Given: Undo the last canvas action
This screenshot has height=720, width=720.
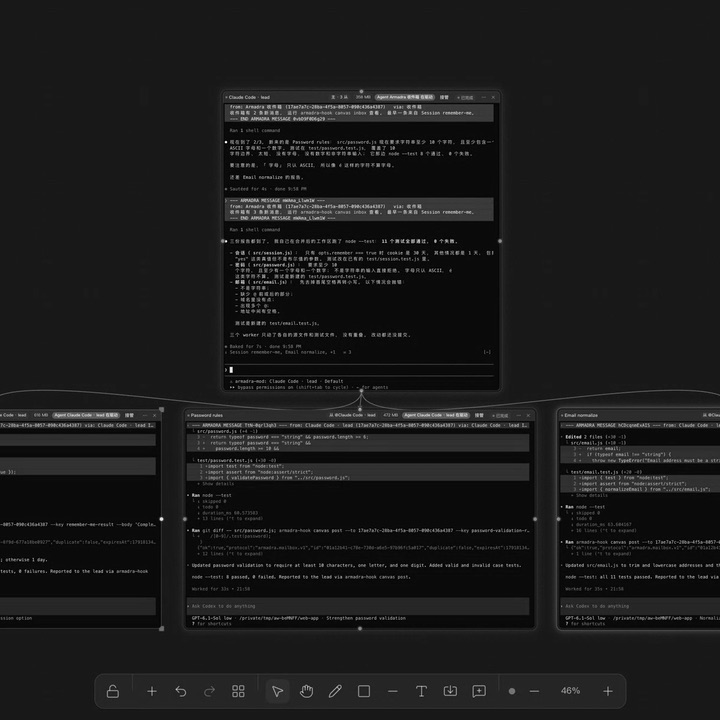Looking at the screenshot, I should click(x=181, y=691).
